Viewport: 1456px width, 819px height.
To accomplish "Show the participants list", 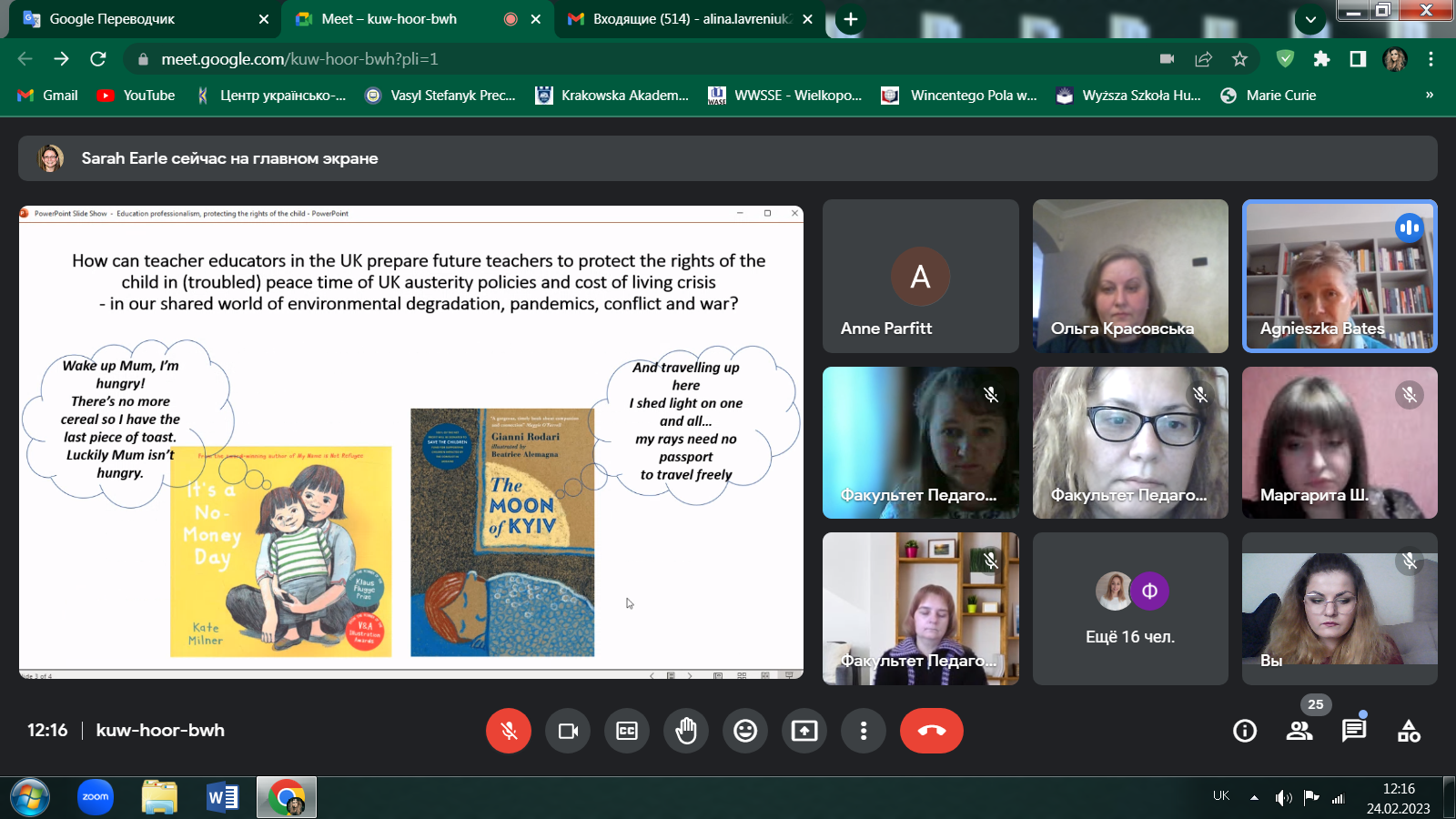I will (x=1299, y=731).
